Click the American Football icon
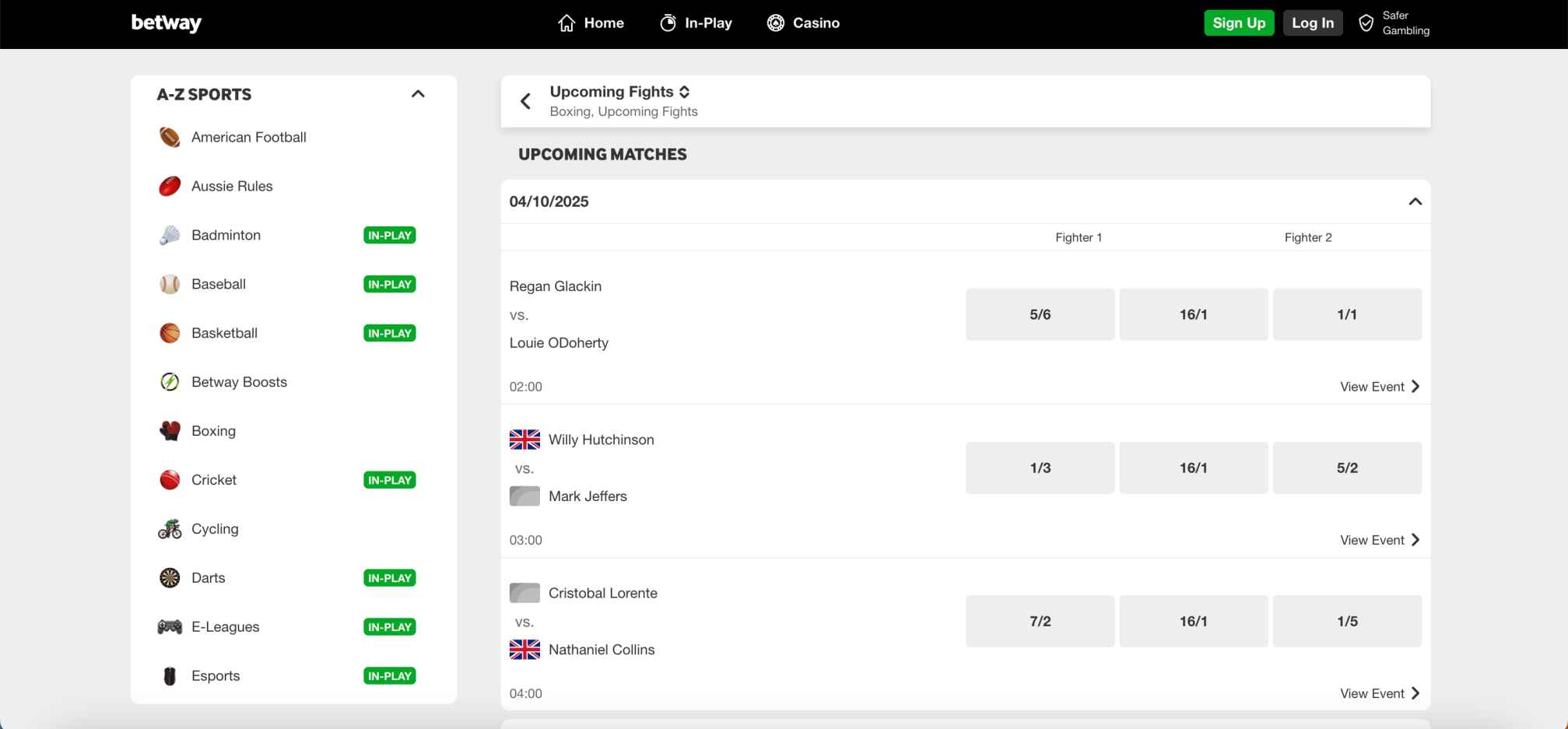This screenshot has height=729, width=1568. (x=170, y=138)
